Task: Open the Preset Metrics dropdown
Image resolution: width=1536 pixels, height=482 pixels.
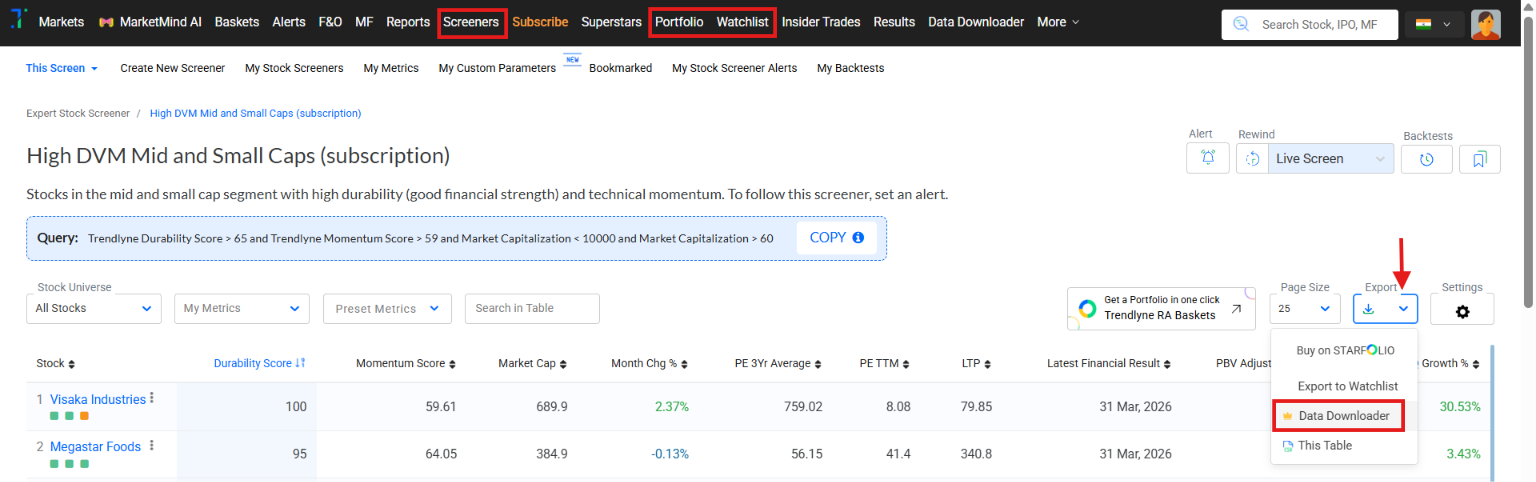Action: tap(387, 308)
